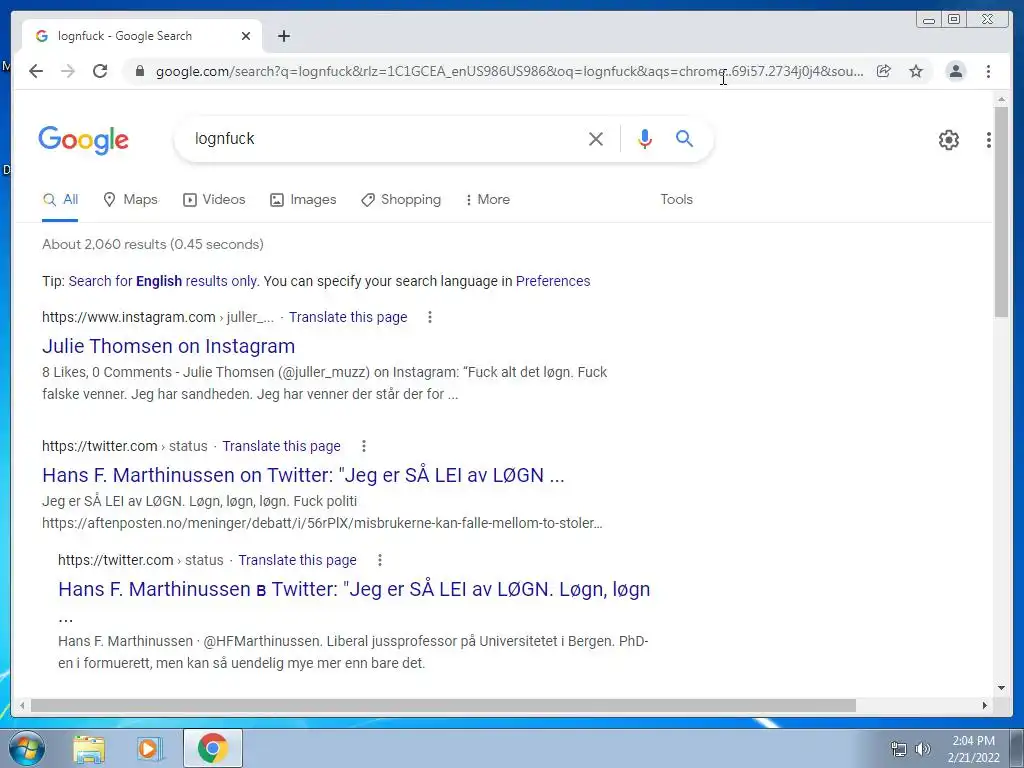Close the Google Search tab
1024x768 pixels.
pyautogui.click(x=246, y=36)
